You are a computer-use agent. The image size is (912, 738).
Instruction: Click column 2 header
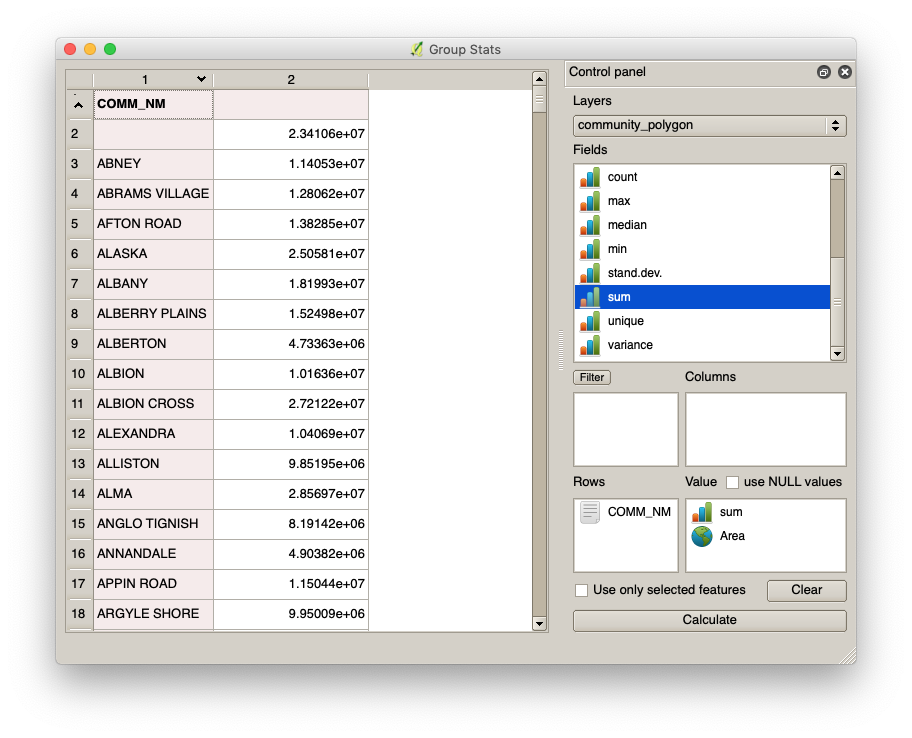point(291,80)
